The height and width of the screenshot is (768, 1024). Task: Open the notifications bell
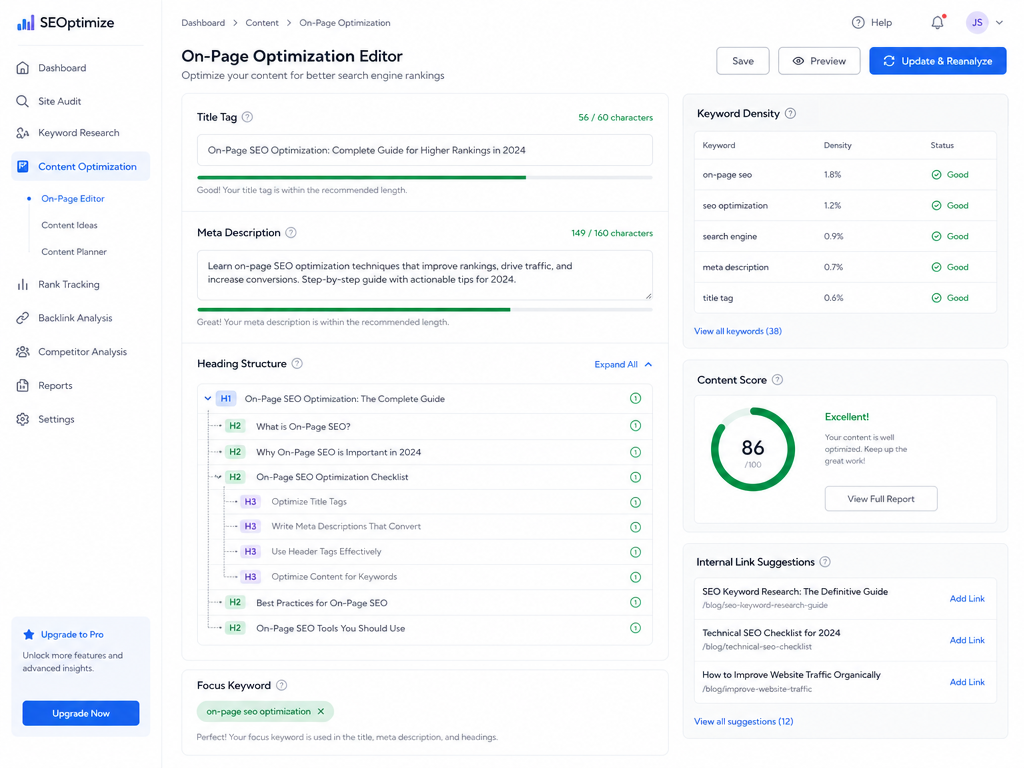(x=937, y=23)
